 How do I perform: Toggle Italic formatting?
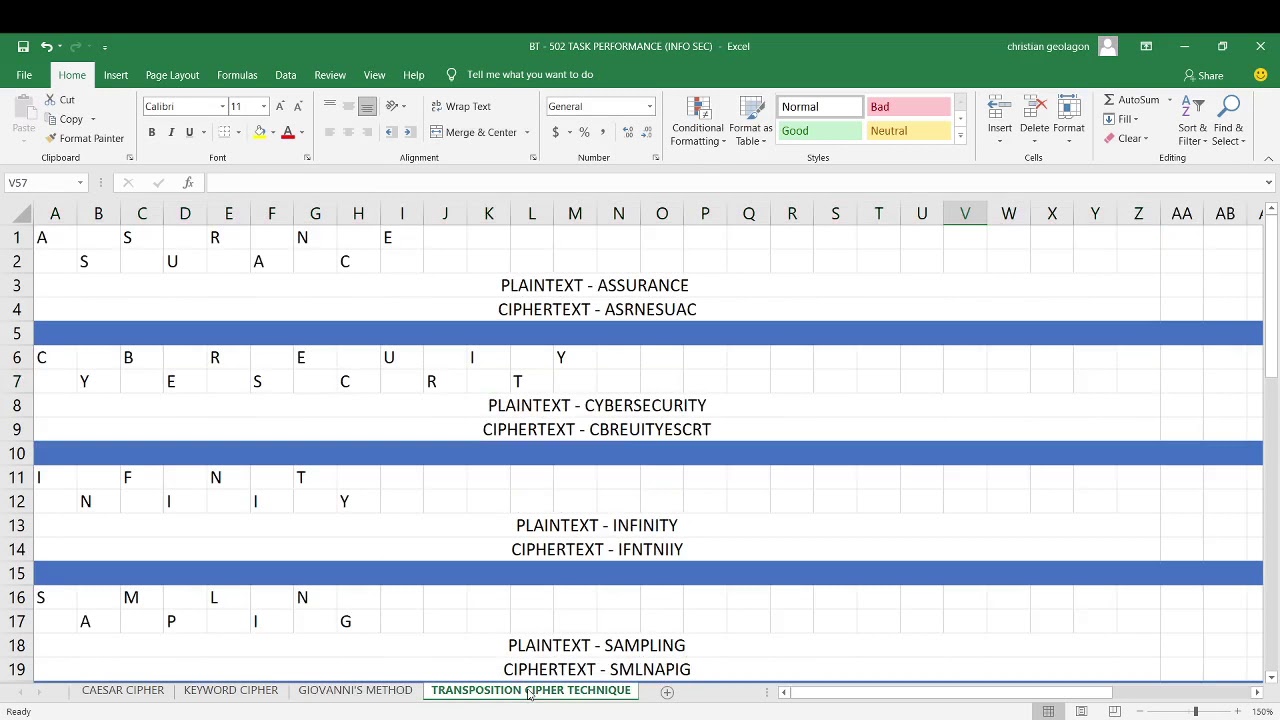pos(171,132)
